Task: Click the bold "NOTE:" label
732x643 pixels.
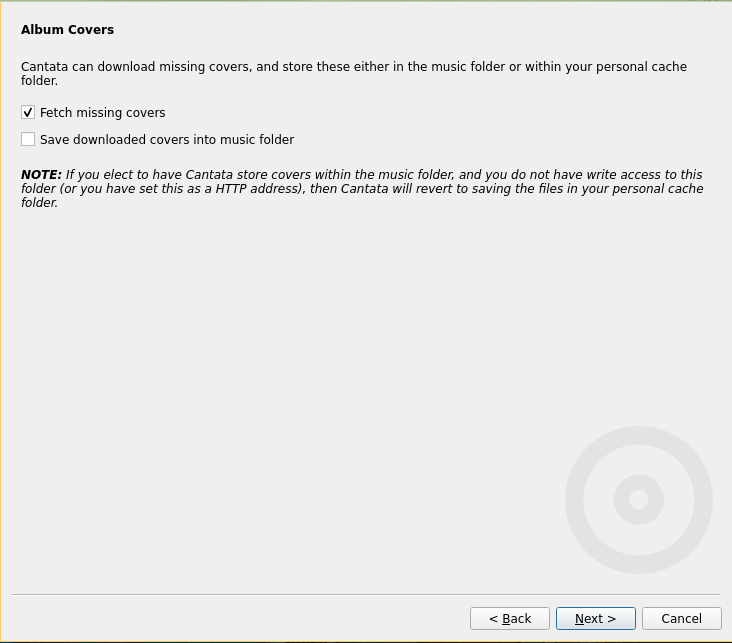Action: click(x=41, y=175)
